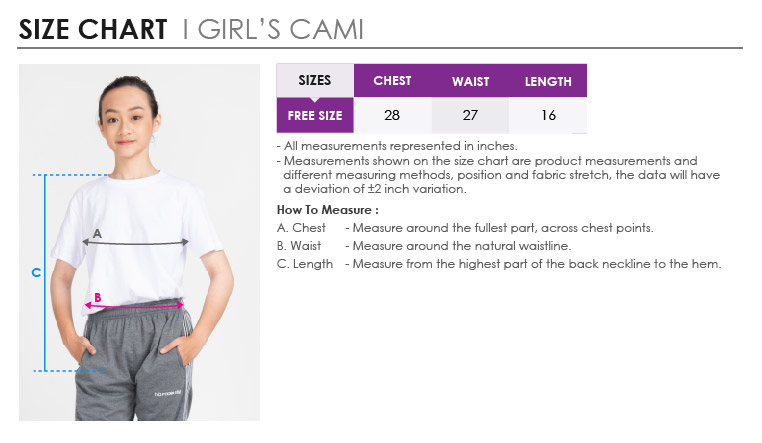Click the C. Length measuring instruction
This screenshot has width=762, height=443.
[499, 264]
